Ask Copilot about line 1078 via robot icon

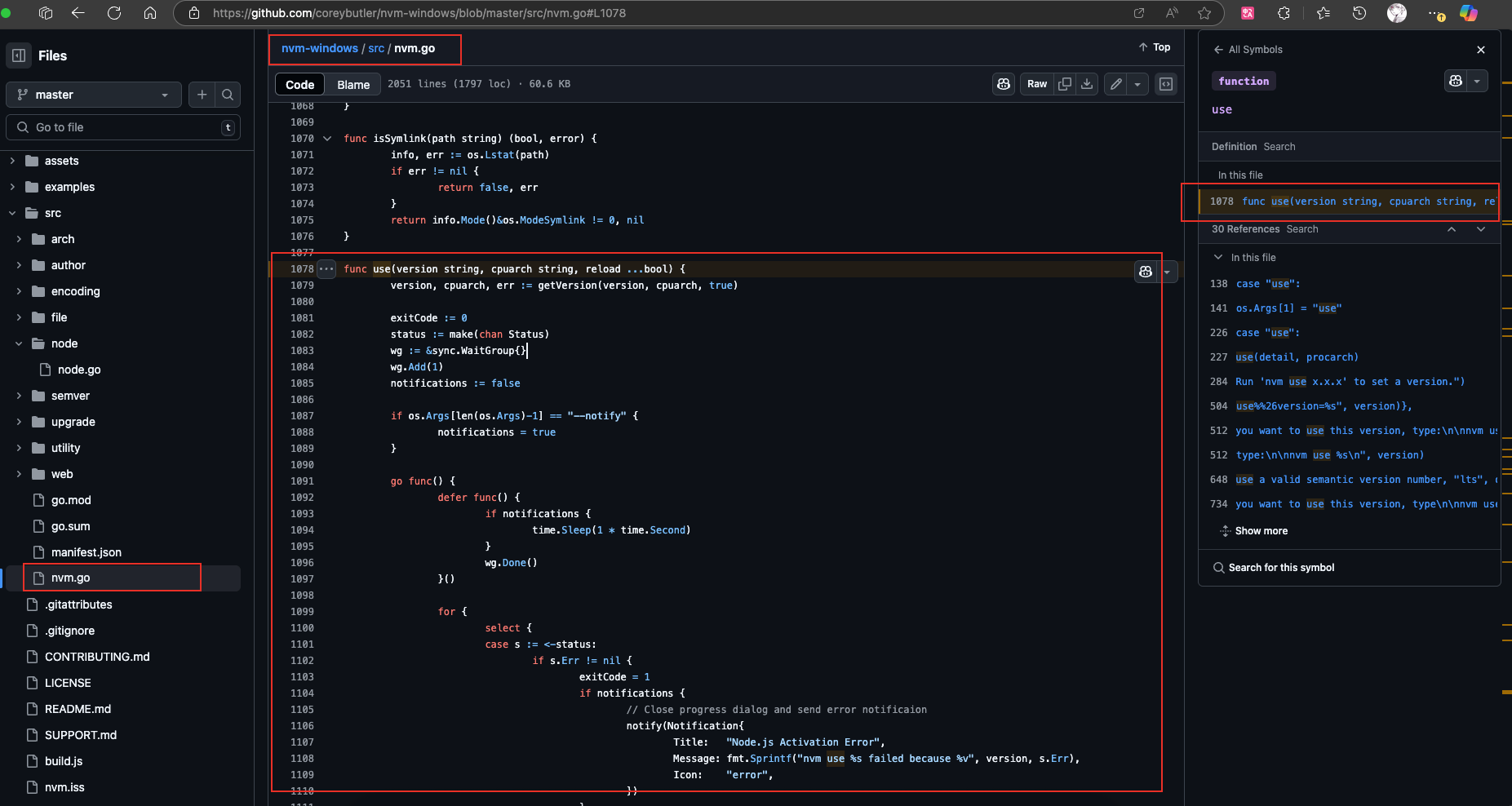click(1146, 272)
